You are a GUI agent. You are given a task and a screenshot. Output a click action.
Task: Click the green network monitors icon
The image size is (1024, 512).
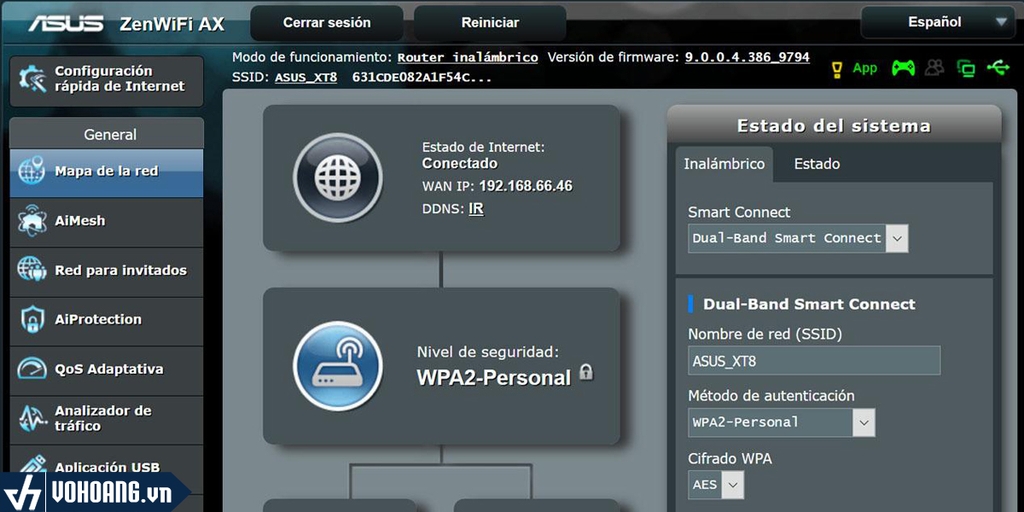pyautogui.click(x=966, y=68)
